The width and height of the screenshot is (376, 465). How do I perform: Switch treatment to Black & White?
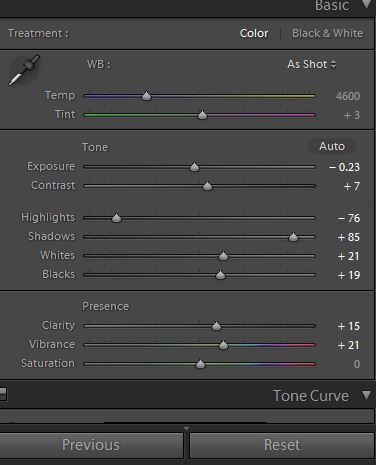click(327, 33)
